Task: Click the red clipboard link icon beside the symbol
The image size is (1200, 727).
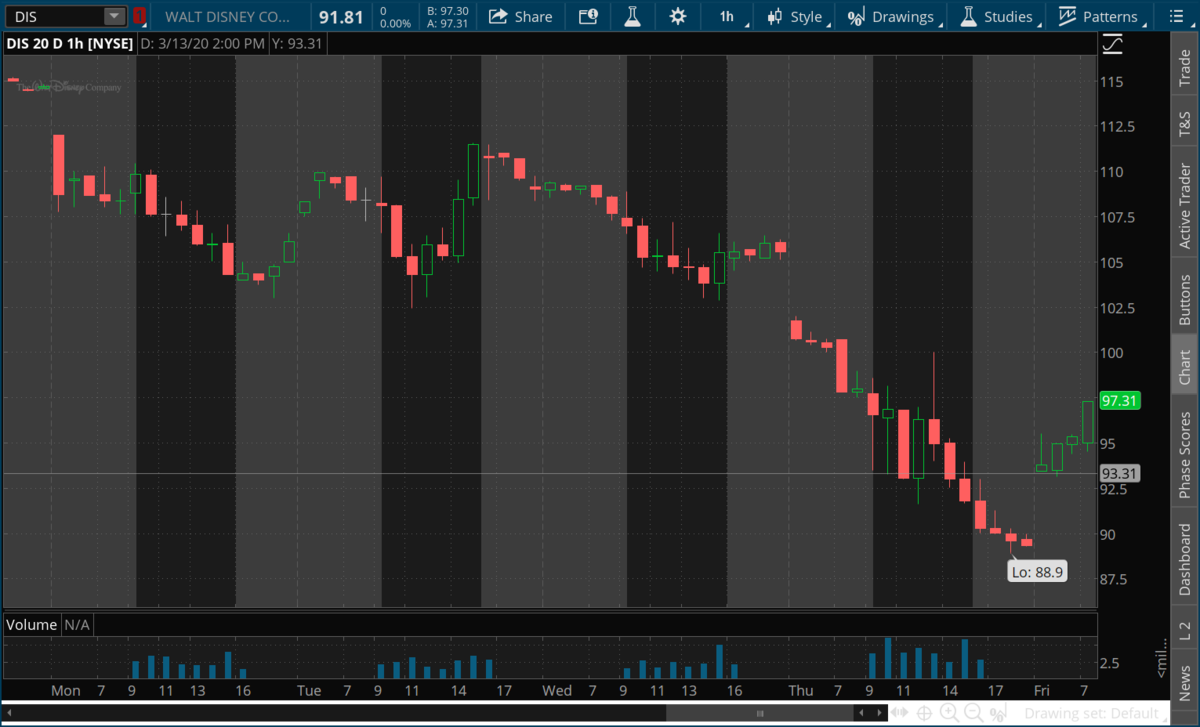Action: pos(140,16)
